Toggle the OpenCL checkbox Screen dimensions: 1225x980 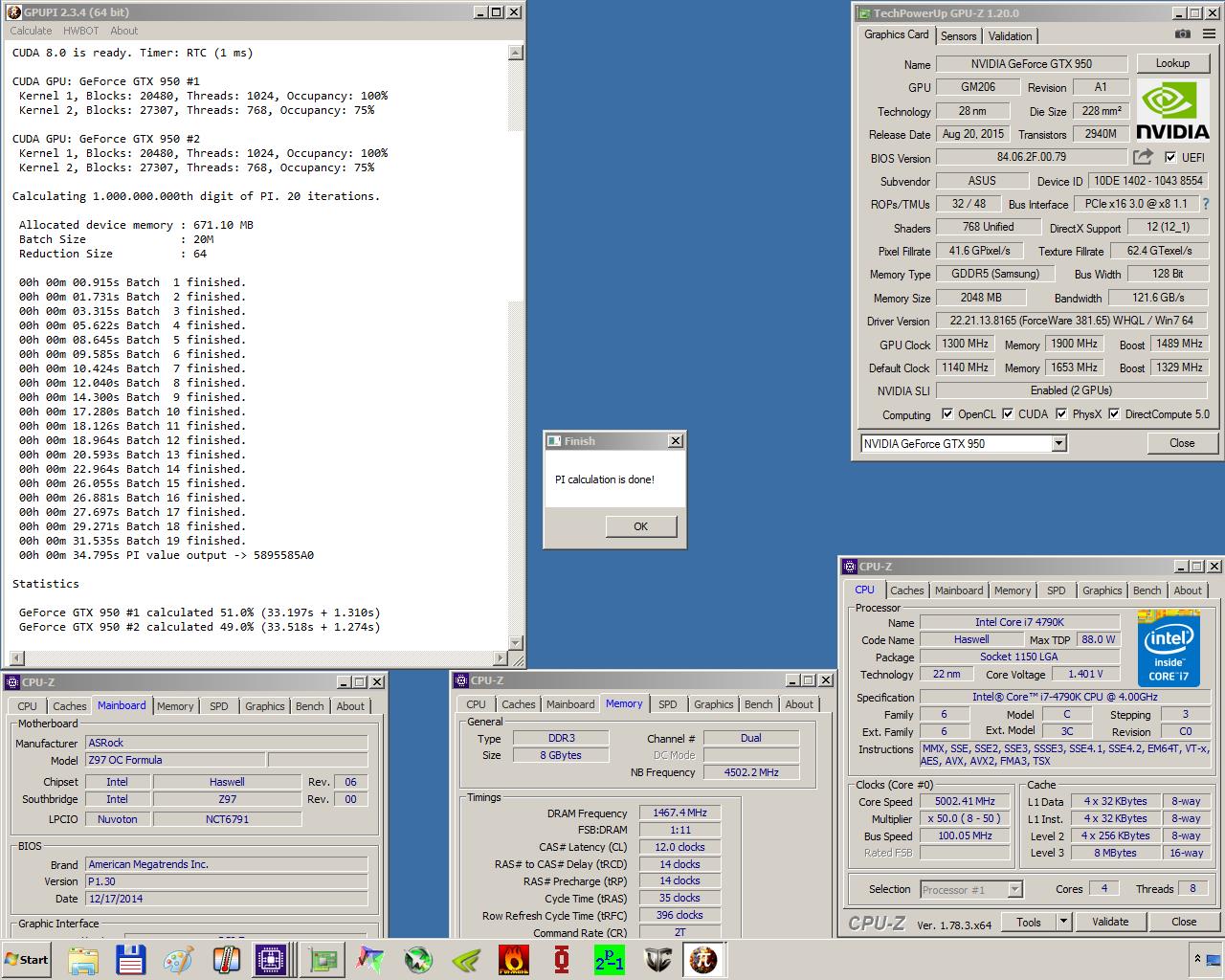[947, 413]
